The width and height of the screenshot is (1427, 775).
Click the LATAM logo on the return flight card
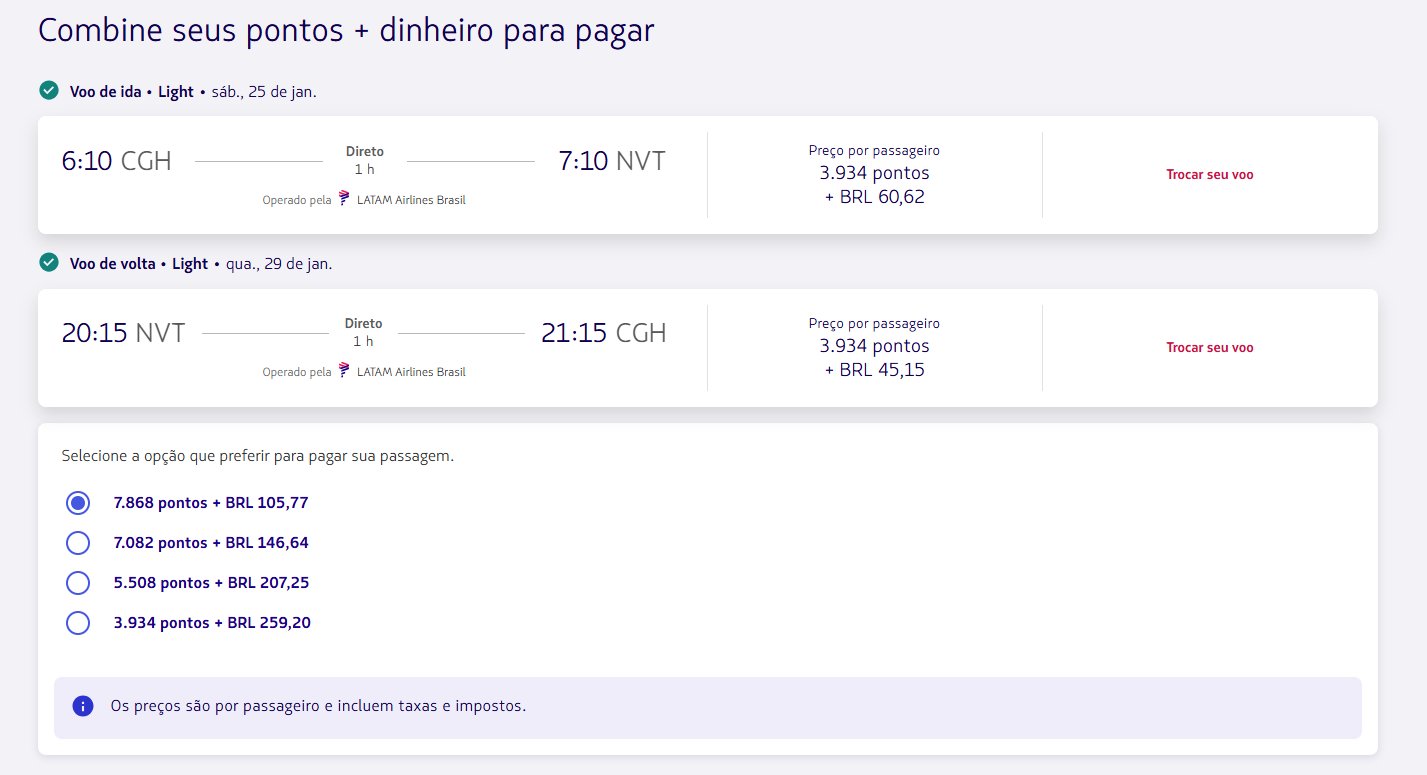point(344,370)
